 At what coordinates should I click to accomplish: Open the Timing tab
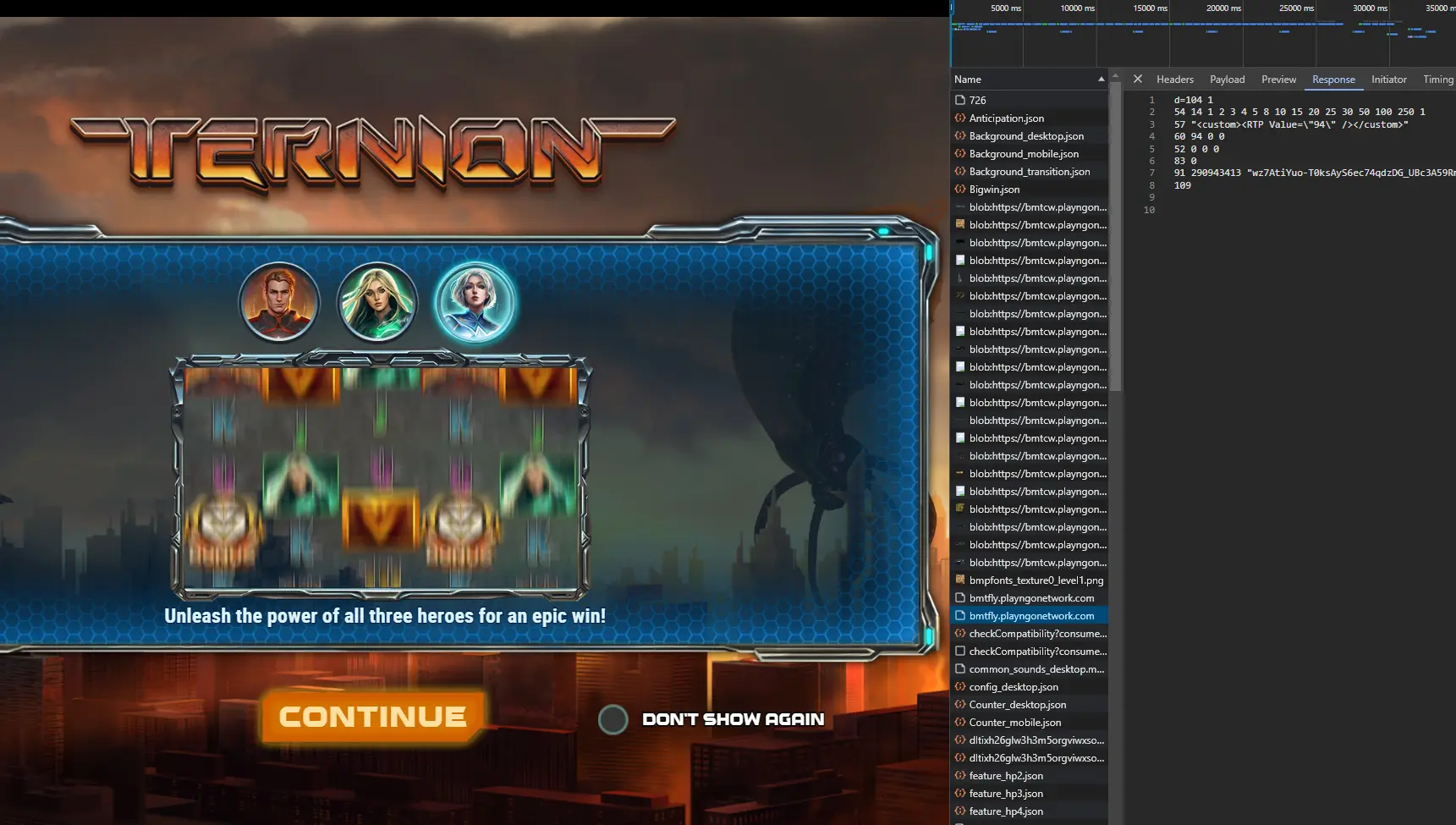pos(1437,80)
